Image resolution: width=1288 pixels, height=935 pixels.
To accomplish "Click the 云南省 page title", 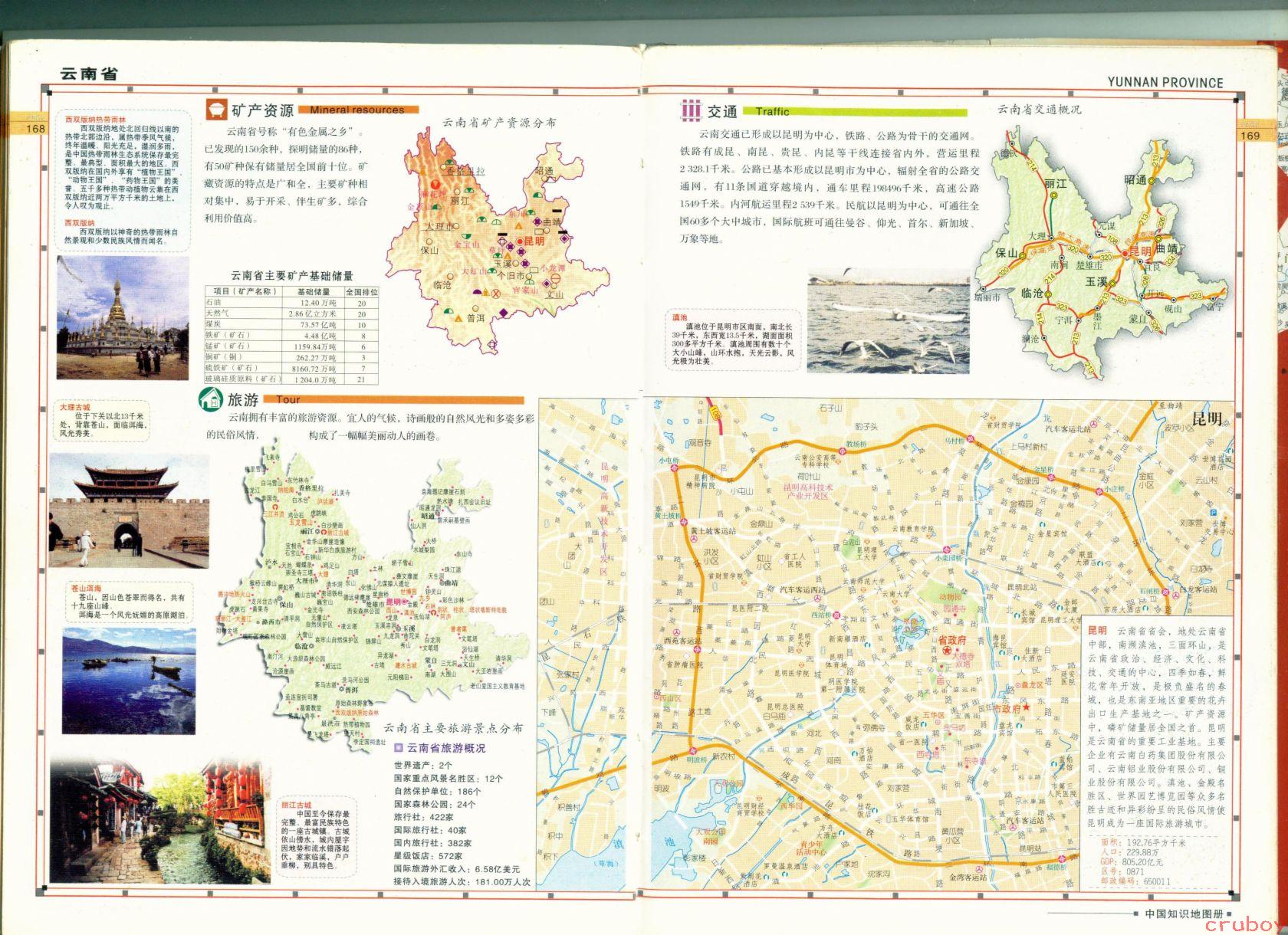I will (89, 74).
